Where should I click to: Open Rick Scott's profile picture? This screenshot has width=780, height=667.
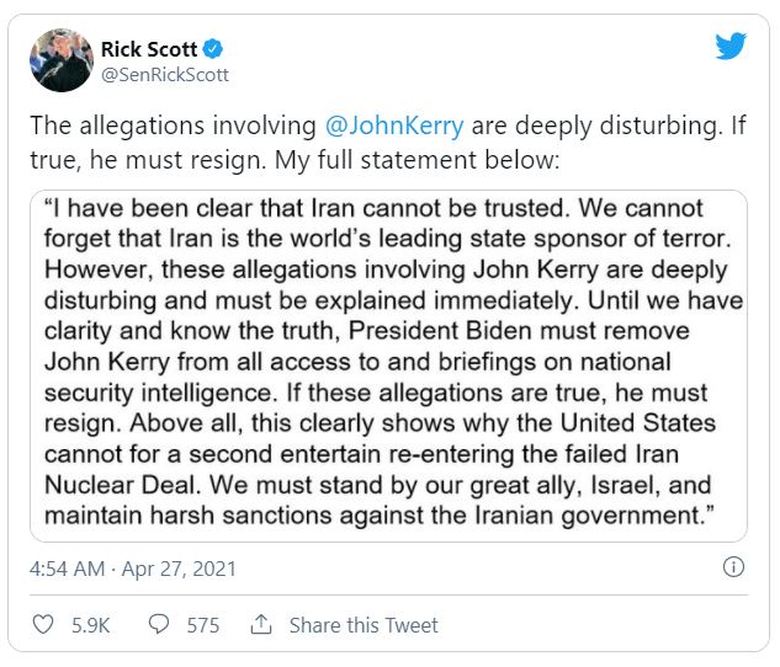[62, 60]
